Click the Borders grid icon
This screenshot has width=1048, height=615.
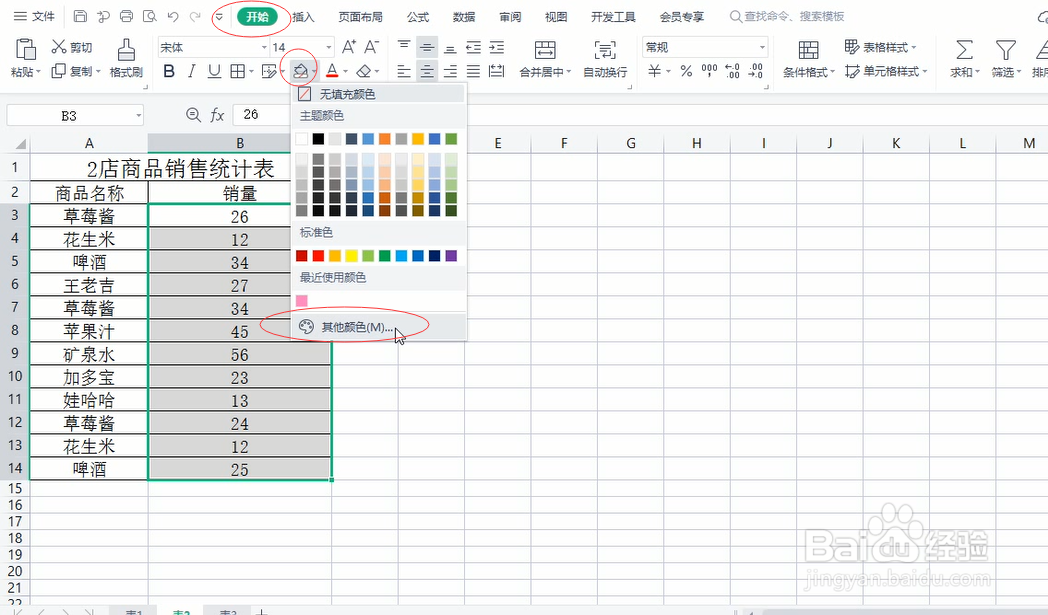[237, 71]
